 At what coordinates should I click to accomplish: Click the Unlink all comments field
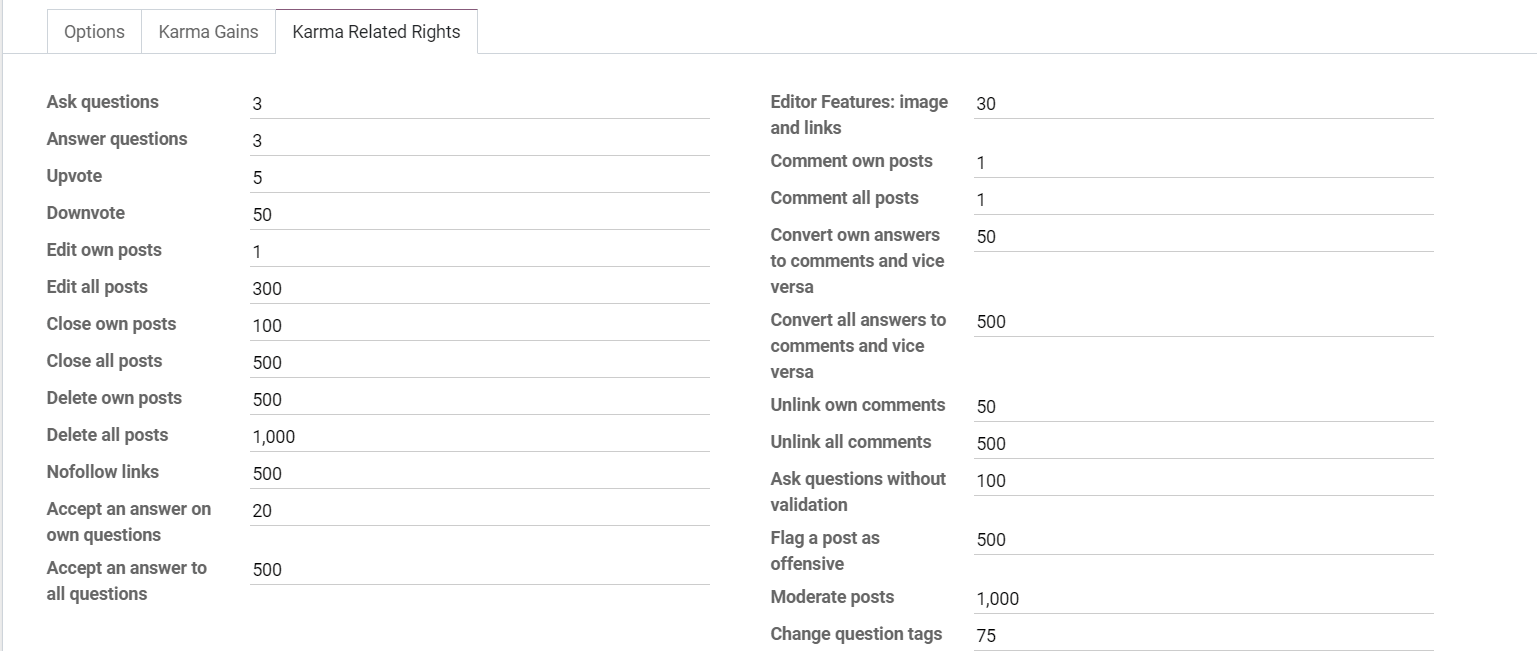1204,444
